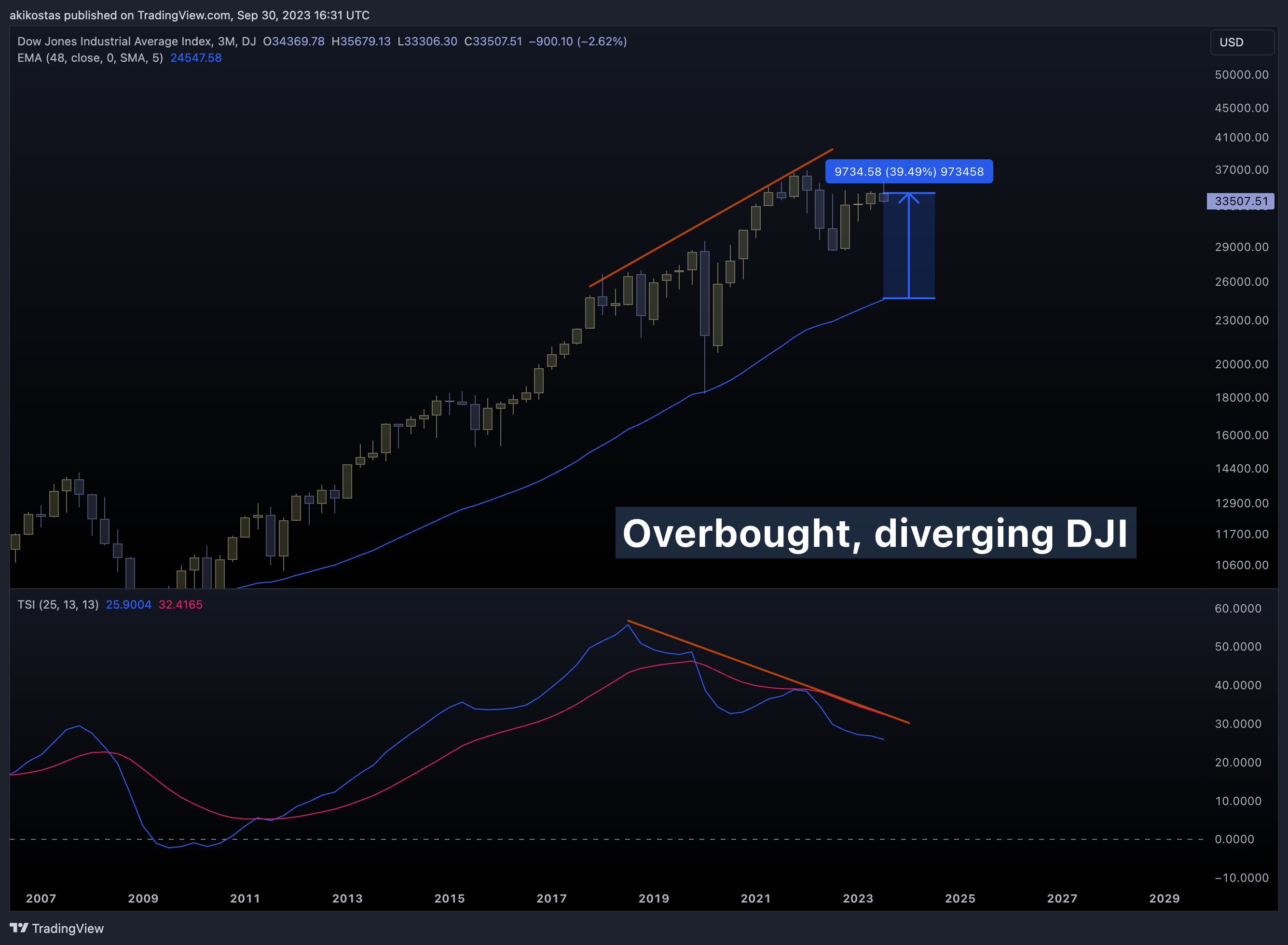Click the 26000.00 price axis label
The height and width of the screenshot is (945, 1288).
[1242, 282]
